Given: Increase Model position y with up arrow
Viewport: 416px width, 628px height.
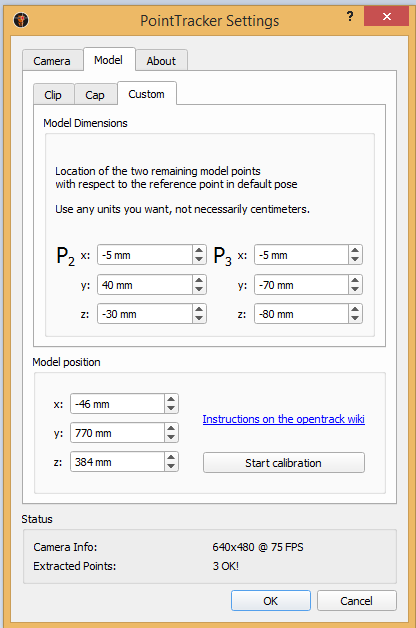Looking at the screenshot, I should coord(171,428).
